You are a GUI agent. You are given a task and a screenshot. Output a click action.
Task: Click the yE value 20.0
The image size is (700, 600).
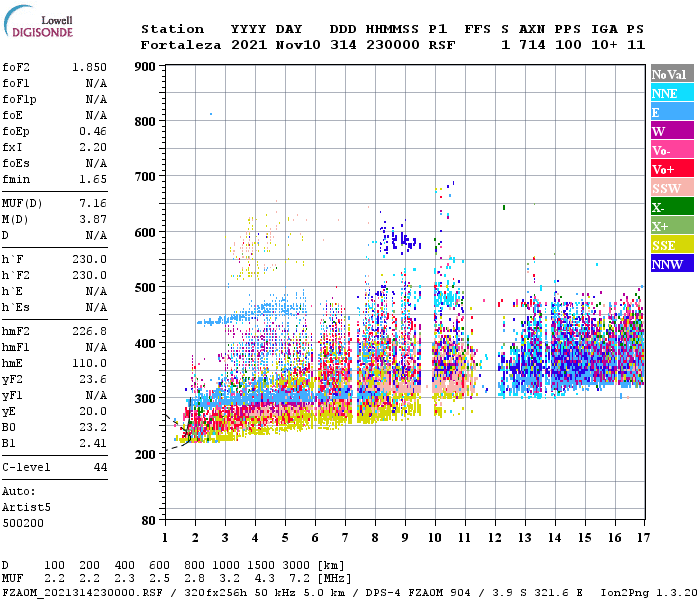(x=93, y=412)
